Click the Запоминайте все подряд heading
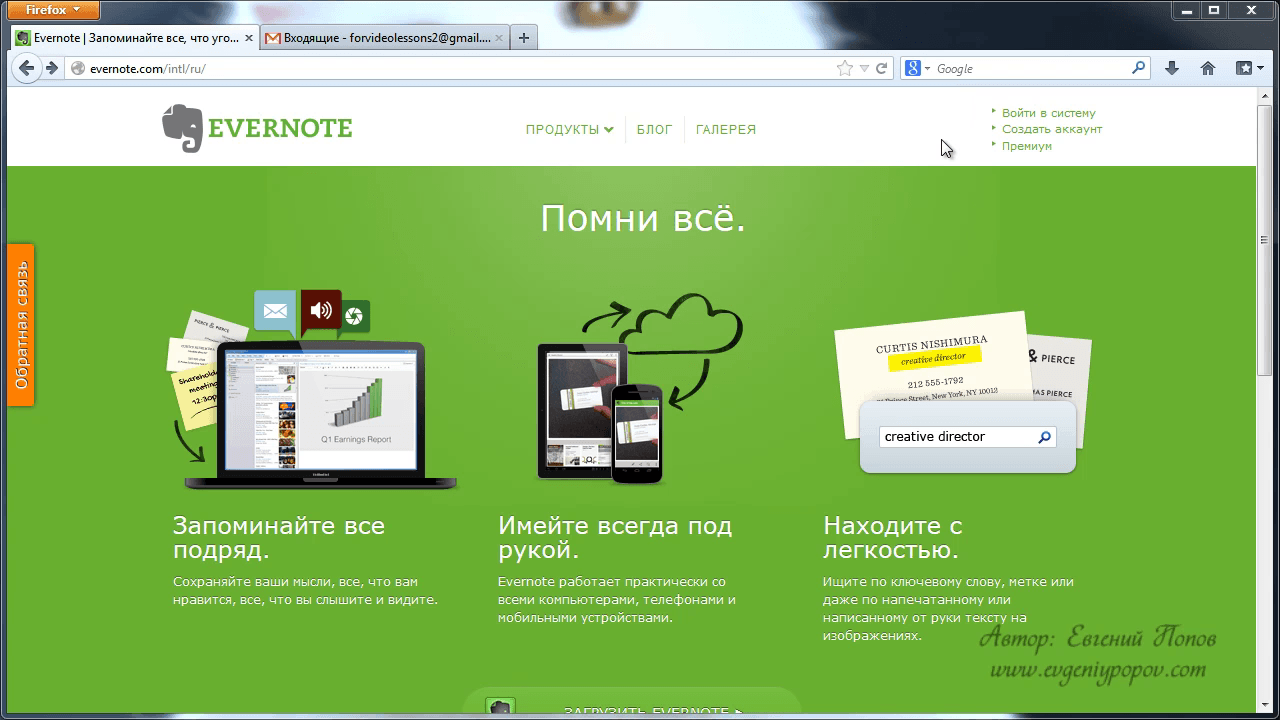The image size is (1280, 720). click(279, 538)
